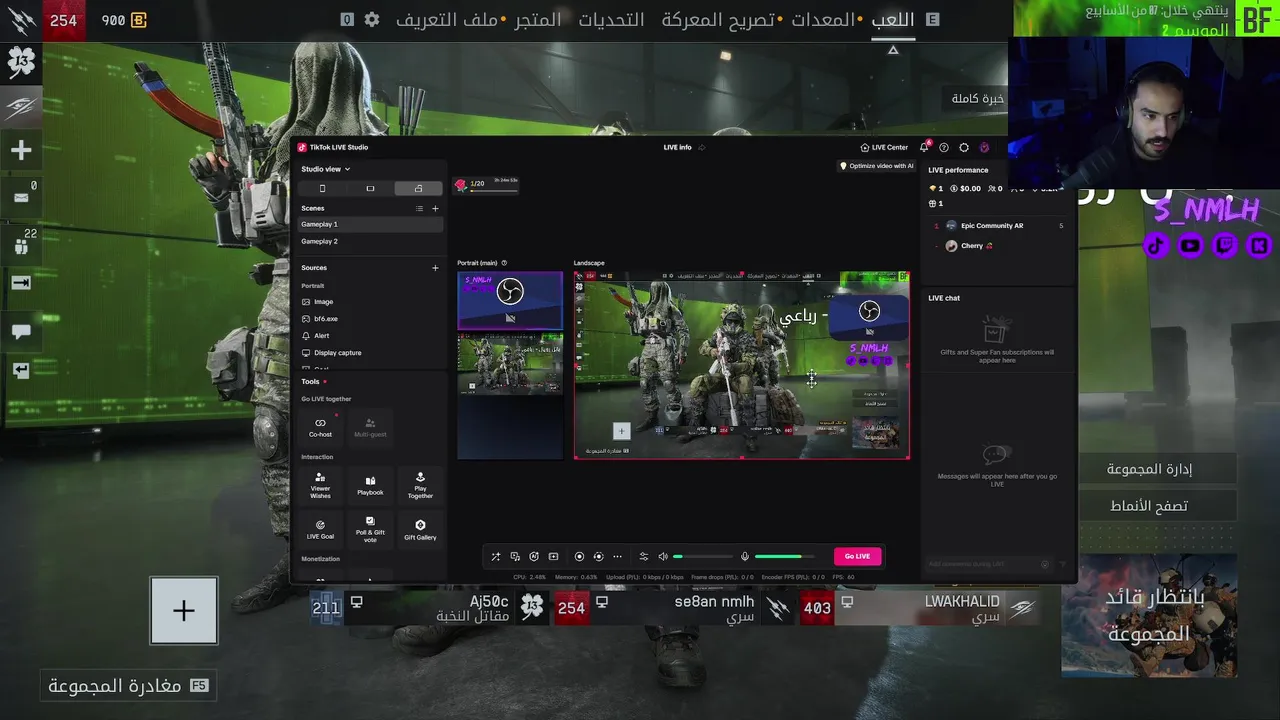Open the LIVE Goal tool

[x=320, y=530]
